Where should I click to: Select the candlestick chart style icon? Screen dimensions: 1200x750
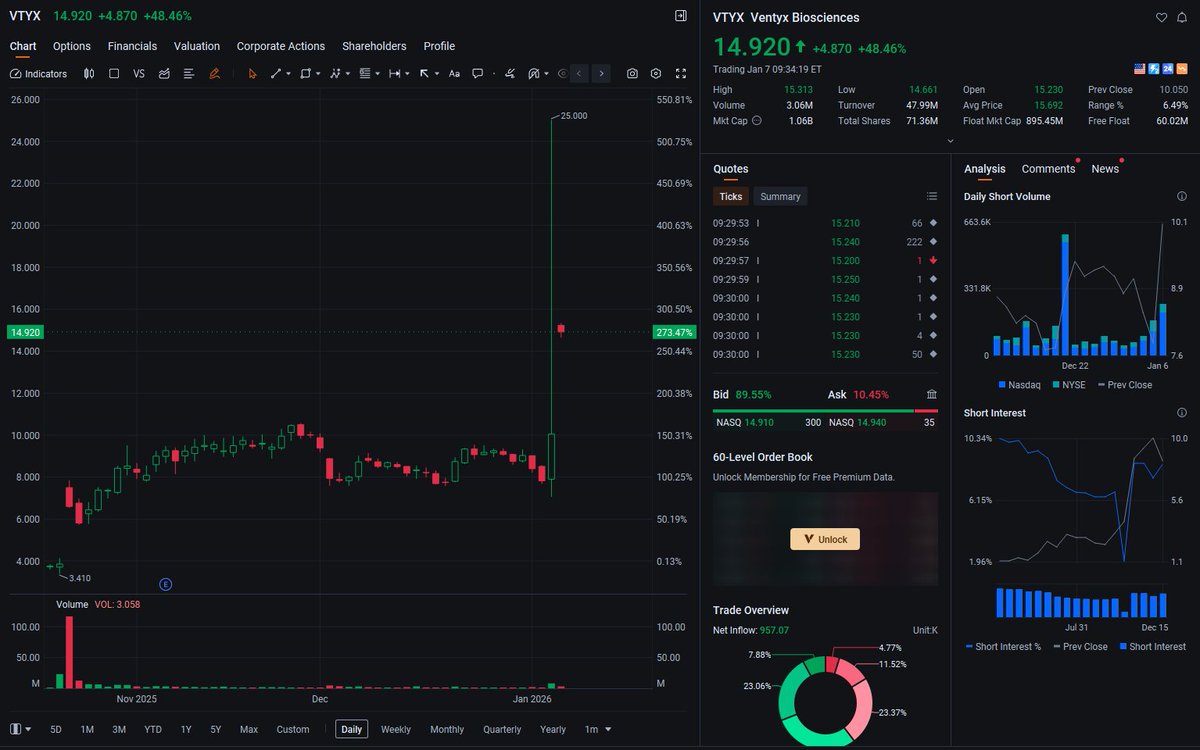point(89,73)
